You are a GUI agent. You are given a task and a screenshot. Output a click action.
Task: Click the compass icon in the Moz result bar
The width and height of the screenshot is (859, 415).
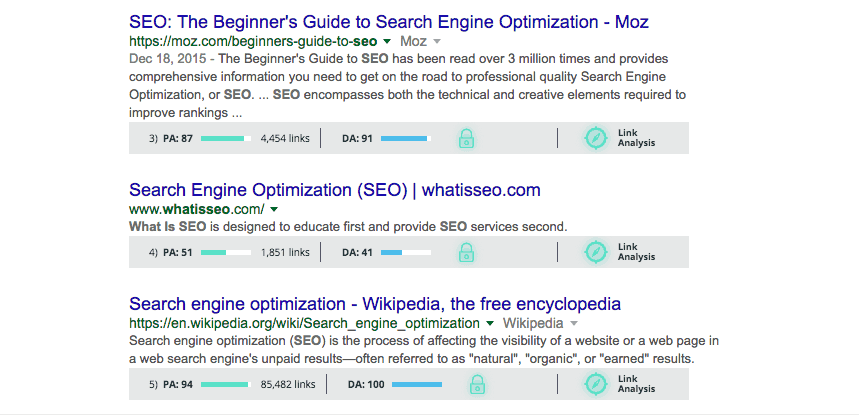point(596,138)
